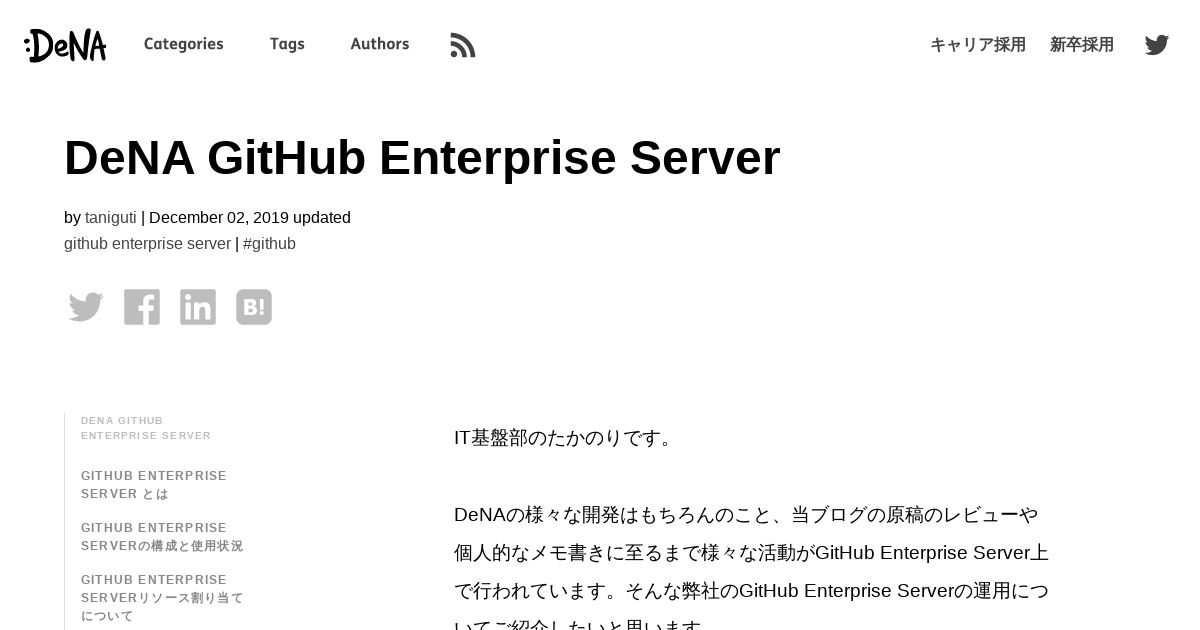Open 新卒採用 link

(x=1082, y=45)
